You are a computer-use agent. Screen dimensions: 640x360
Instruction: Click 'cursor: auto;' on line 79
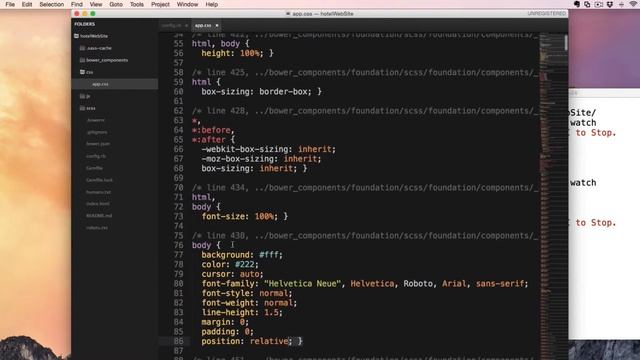(x=232, y=274)
